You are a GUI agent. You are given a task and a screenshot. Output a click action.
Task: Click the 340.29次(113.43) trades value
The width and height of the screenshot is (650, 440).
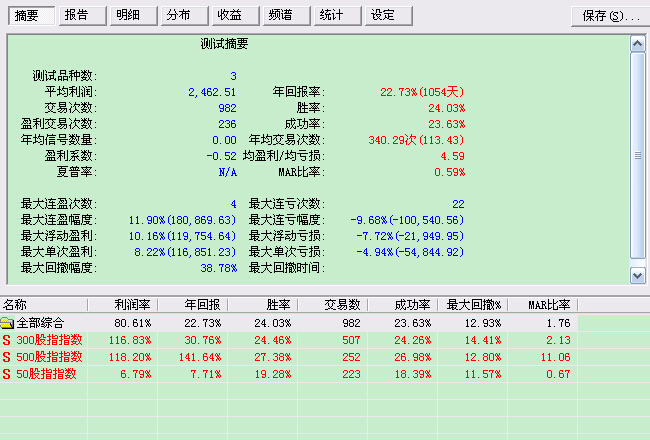(416, 140)
